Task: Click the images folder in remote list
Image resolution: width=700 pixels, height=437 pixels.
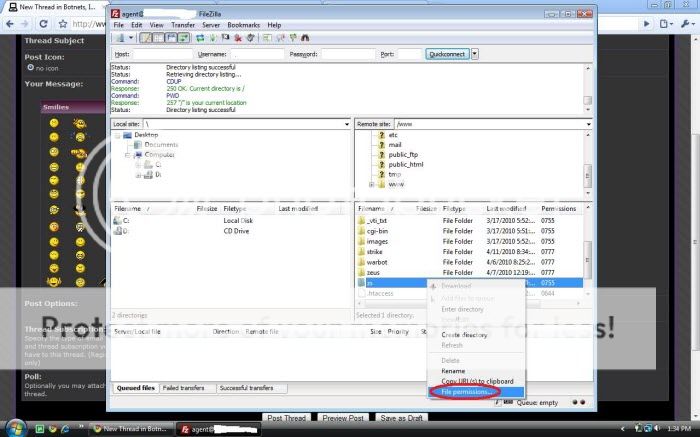Action: pyautogui.click(x=377, y=241)
